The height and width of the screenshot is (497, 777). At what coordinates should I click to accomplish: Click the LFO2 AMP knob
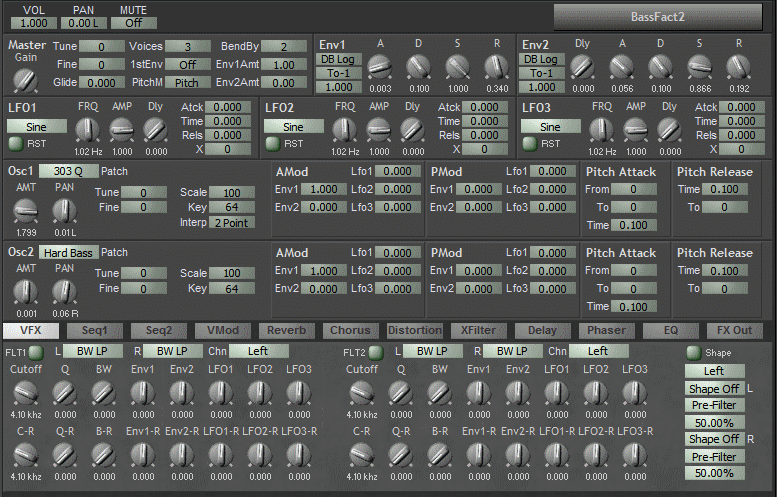point(379,130)
